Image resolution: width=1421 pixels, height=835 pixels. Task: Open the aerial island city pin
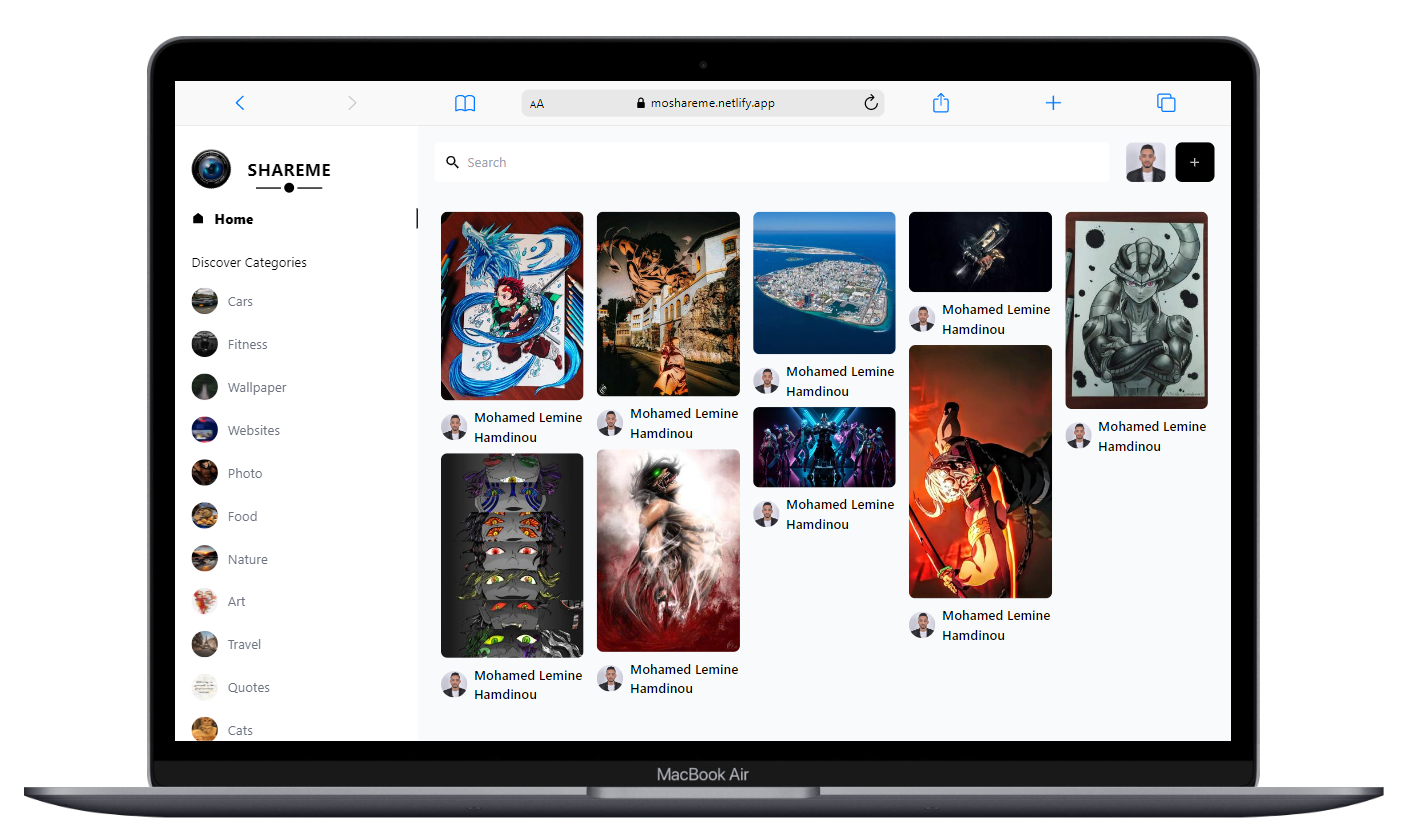(824, 283)
